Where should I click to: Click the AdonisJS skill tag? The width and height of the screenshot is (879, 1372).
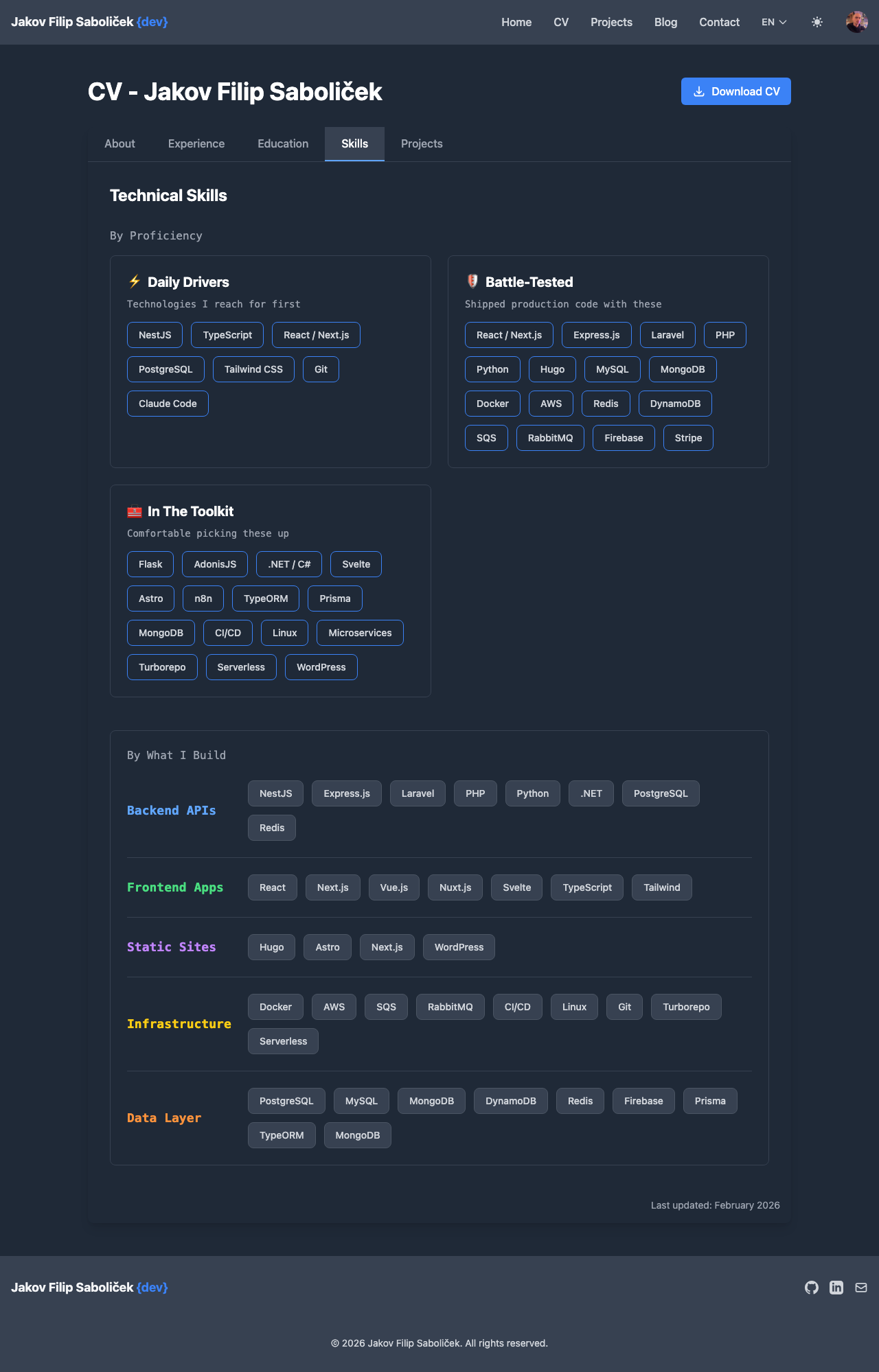(x=215, y=564)
